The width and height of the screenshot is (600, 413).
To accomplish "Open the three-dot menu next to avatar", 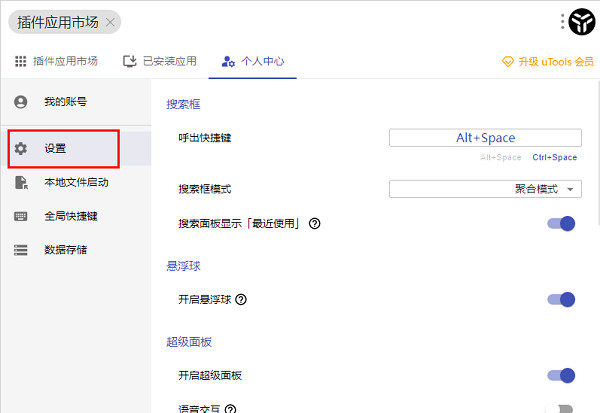I will 563,21.
